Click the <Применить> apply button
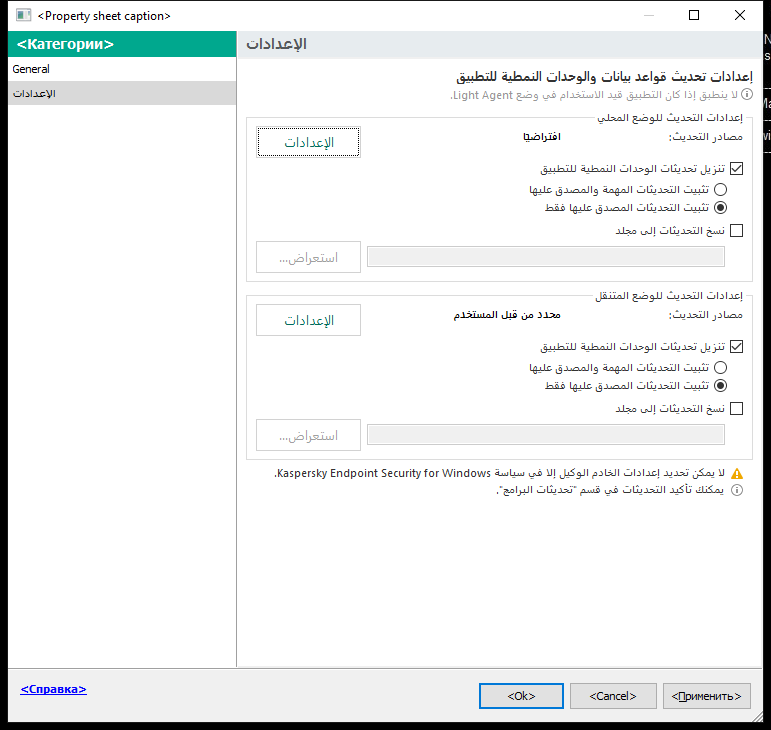771x730 pixels. 707,696
